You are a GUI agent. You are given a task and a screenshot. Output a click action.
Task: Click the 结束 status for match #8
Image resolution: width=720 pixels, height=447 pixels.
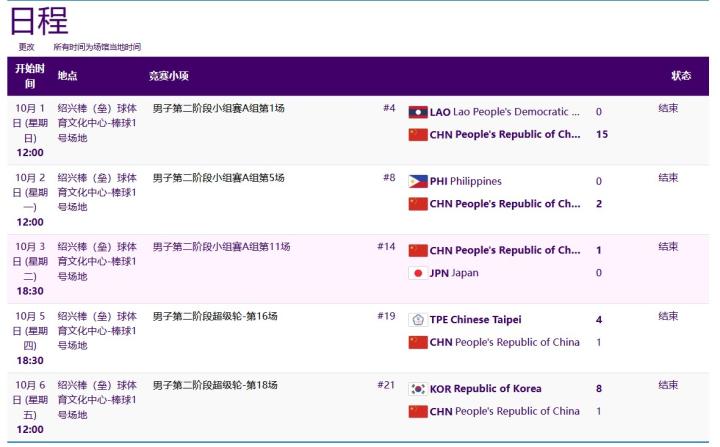tap(668, 177)
